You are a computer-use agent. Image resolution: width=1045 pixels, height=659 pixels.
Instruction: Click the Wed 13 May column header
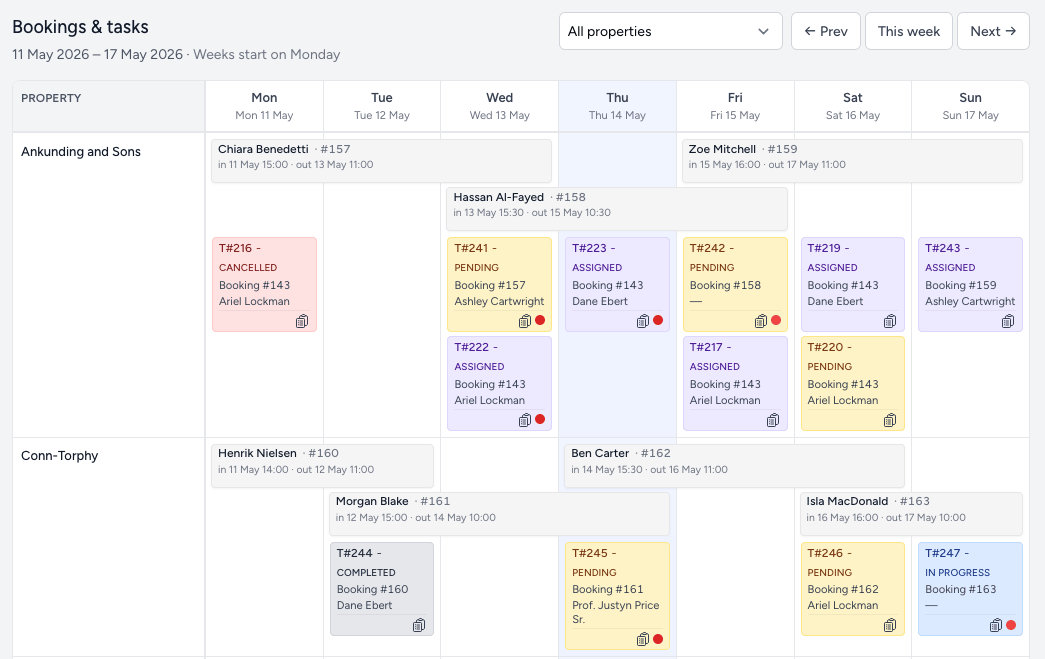pyautogui.click(x=499, y=106)
